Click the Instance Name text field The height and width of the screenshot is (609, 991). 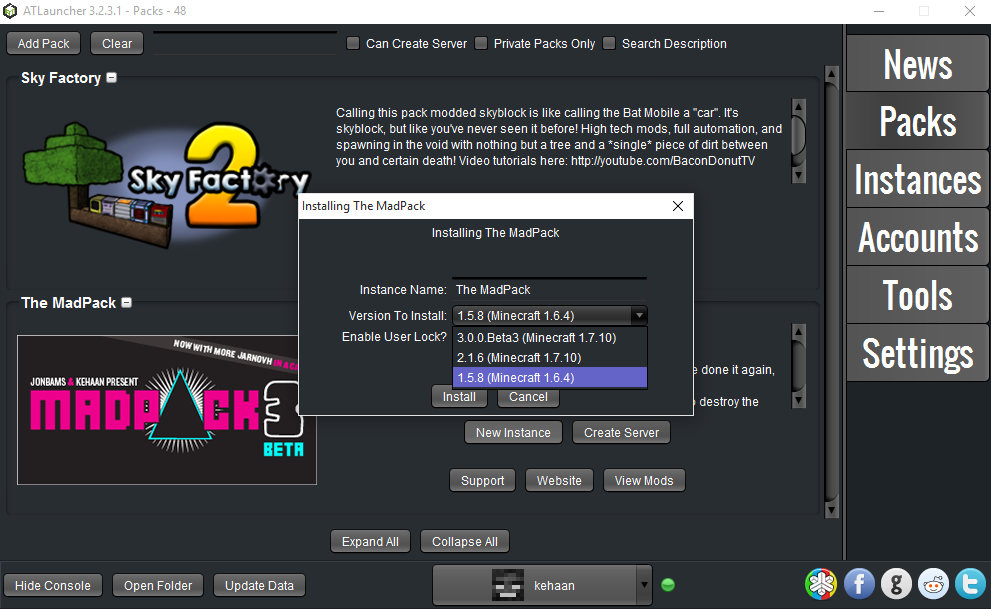550,289
